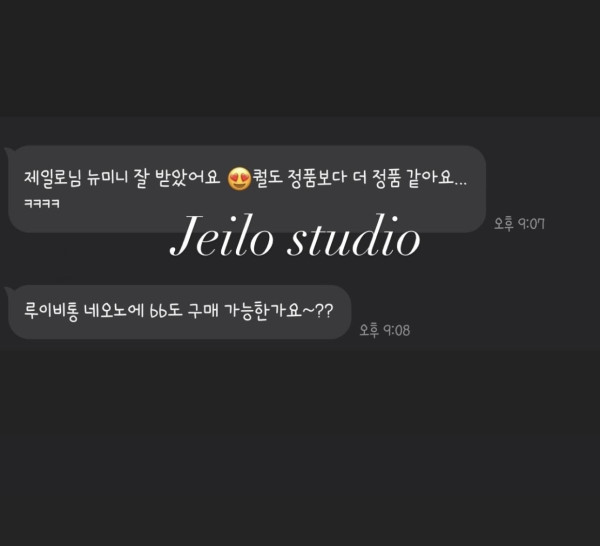The width and height of the screenshot is (600, 546).
Task: Click 받았어요 in the first message
Action: (x=188, y=178)
